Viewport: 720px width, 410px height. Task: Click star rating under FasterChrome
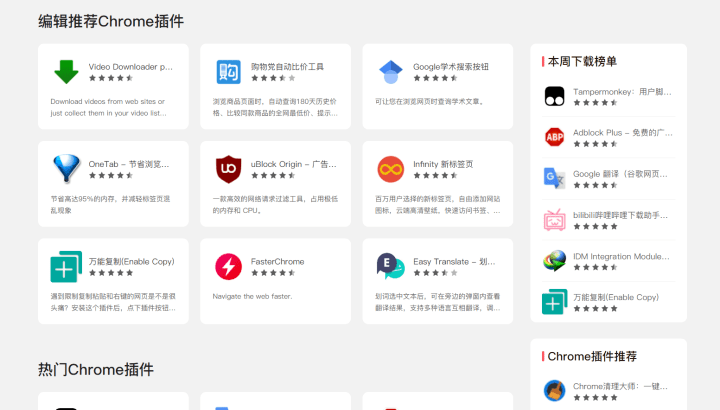point(273,273)
